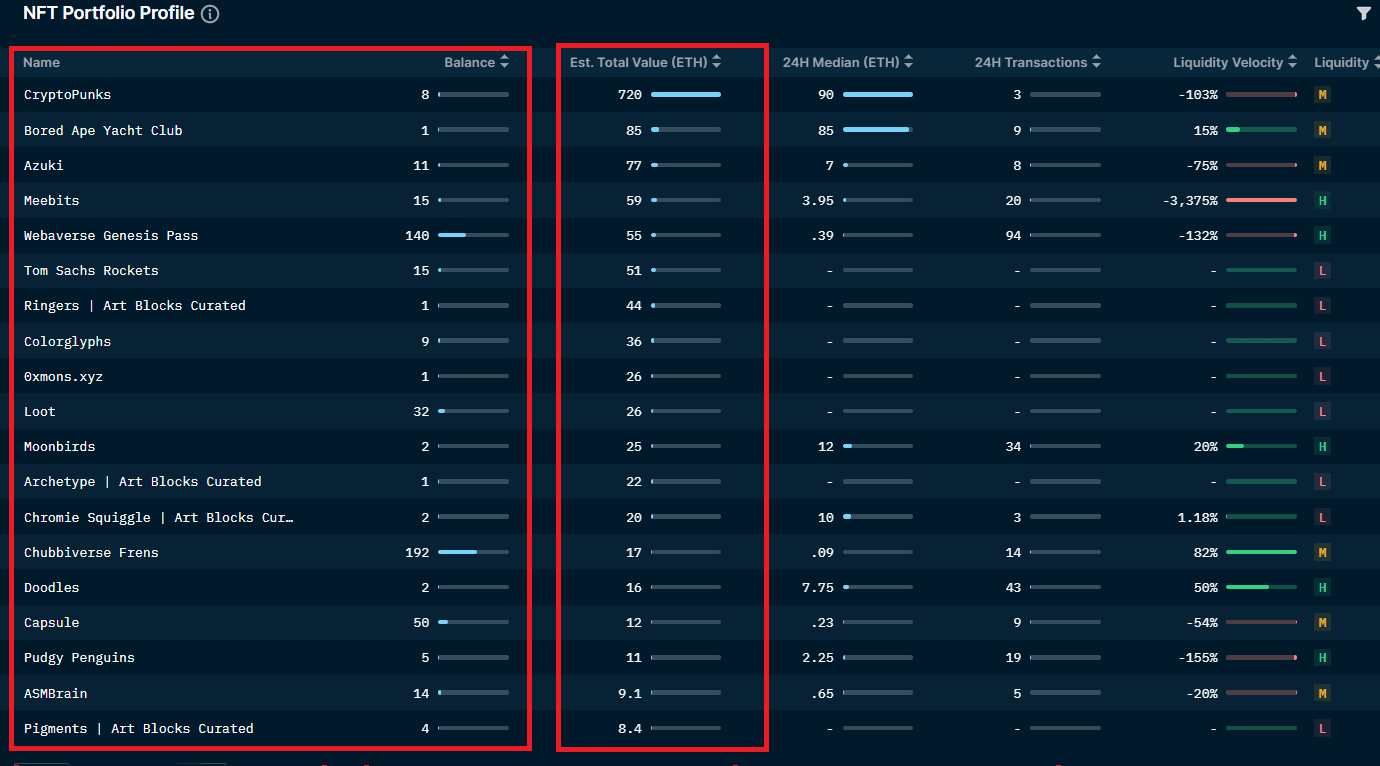Screen dimensions: 1380x766
Task: Click the L liquidity badge for Tom Sachs Rockets
Action: [1322, 270]
